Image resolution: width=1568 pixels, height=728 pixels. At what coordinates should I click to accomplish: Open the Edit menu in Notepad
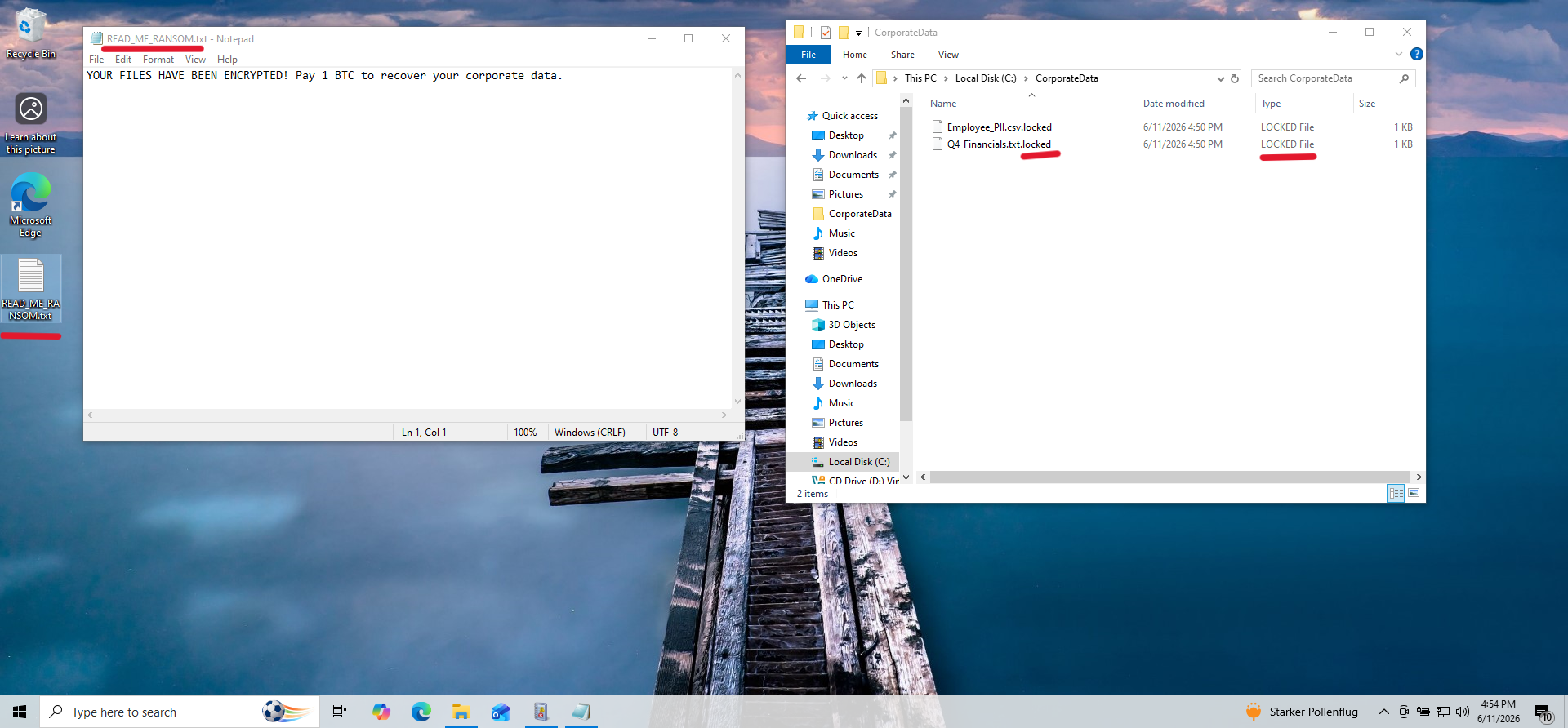123,60
